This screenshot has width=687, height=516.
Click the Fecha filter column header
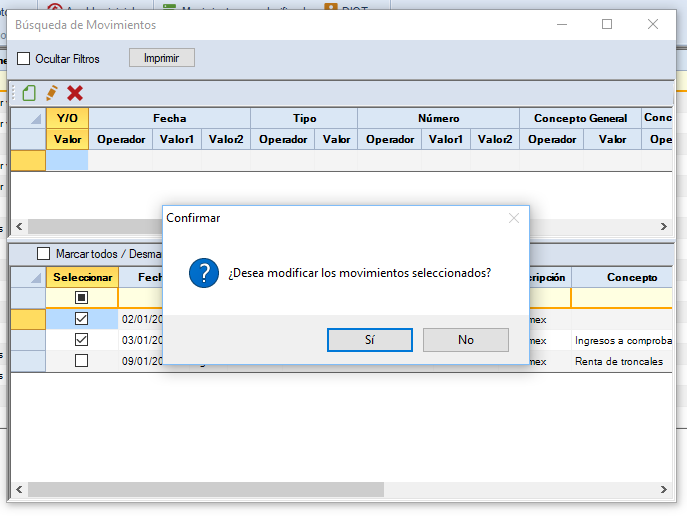tap(170, 118)
